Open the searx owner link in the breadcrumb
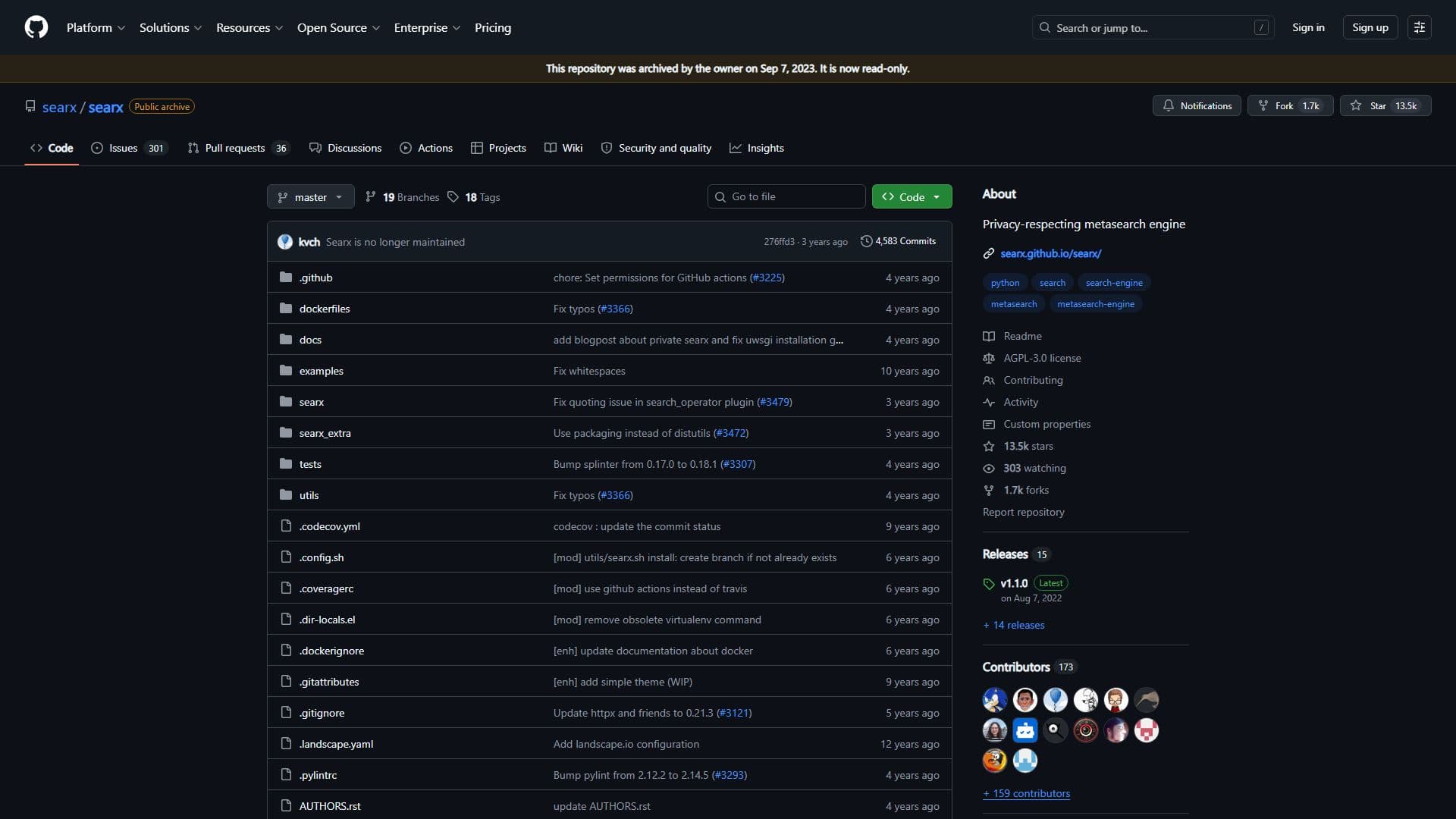Screen dimensions: 1456x819 [x=59, y=107]
